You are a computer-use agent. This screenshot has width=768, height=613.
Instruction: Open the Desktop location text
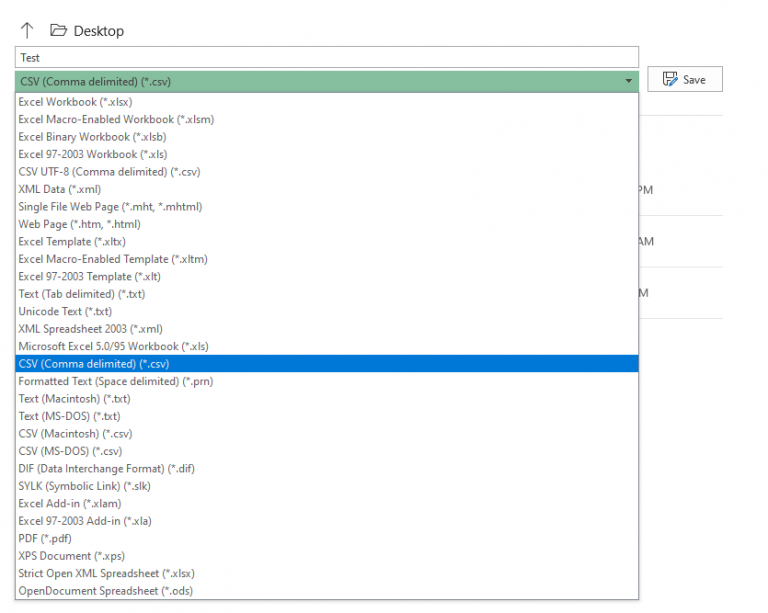click(x=98, y=31)
